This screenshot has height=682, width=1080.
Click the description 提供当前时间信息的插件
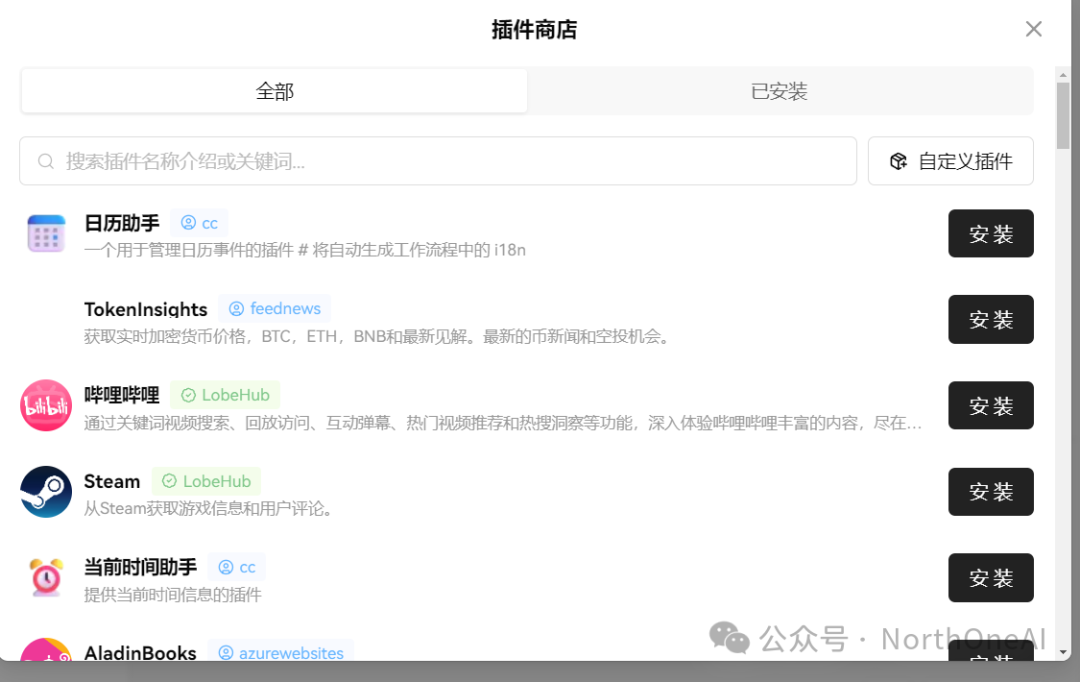click(x=173, y=595)
